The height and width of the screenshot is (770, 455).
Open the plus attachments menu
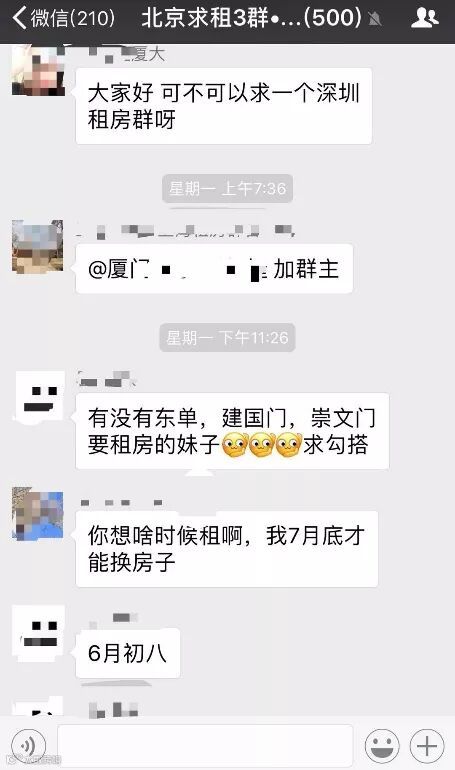(427, 745)
